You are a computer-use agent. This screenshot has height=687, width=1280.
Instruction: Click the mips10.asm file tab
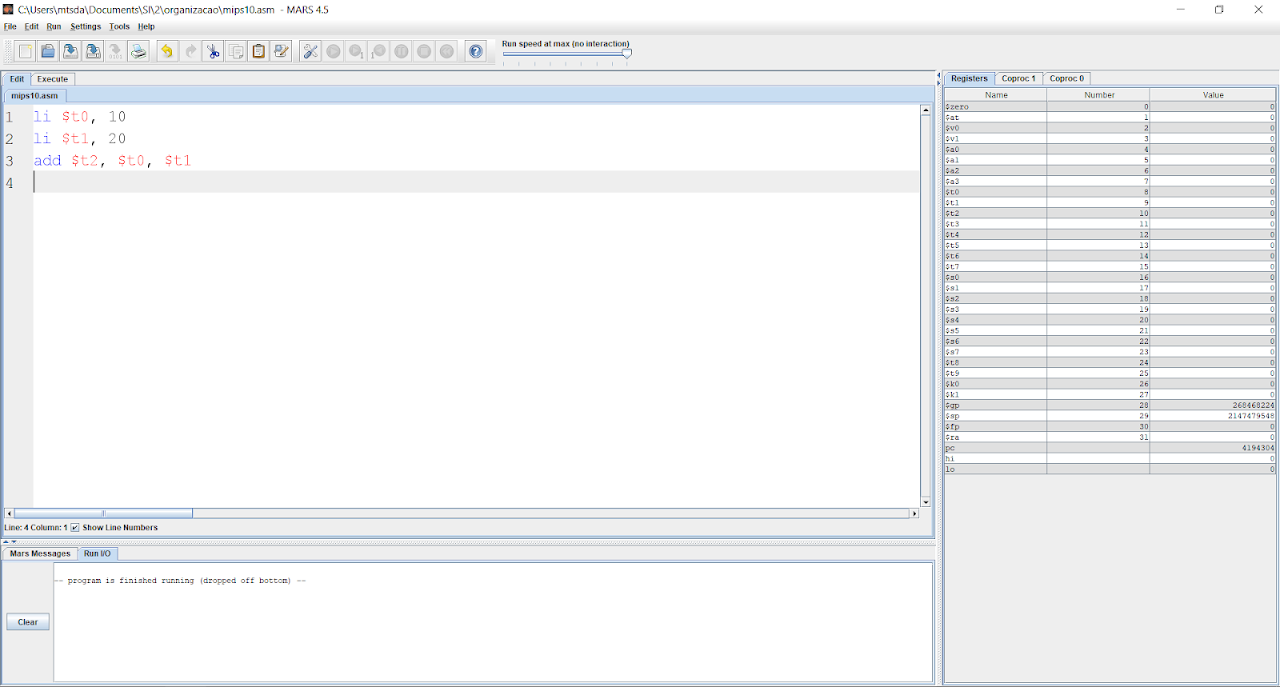pyautogui.click(x=35, y=95)
